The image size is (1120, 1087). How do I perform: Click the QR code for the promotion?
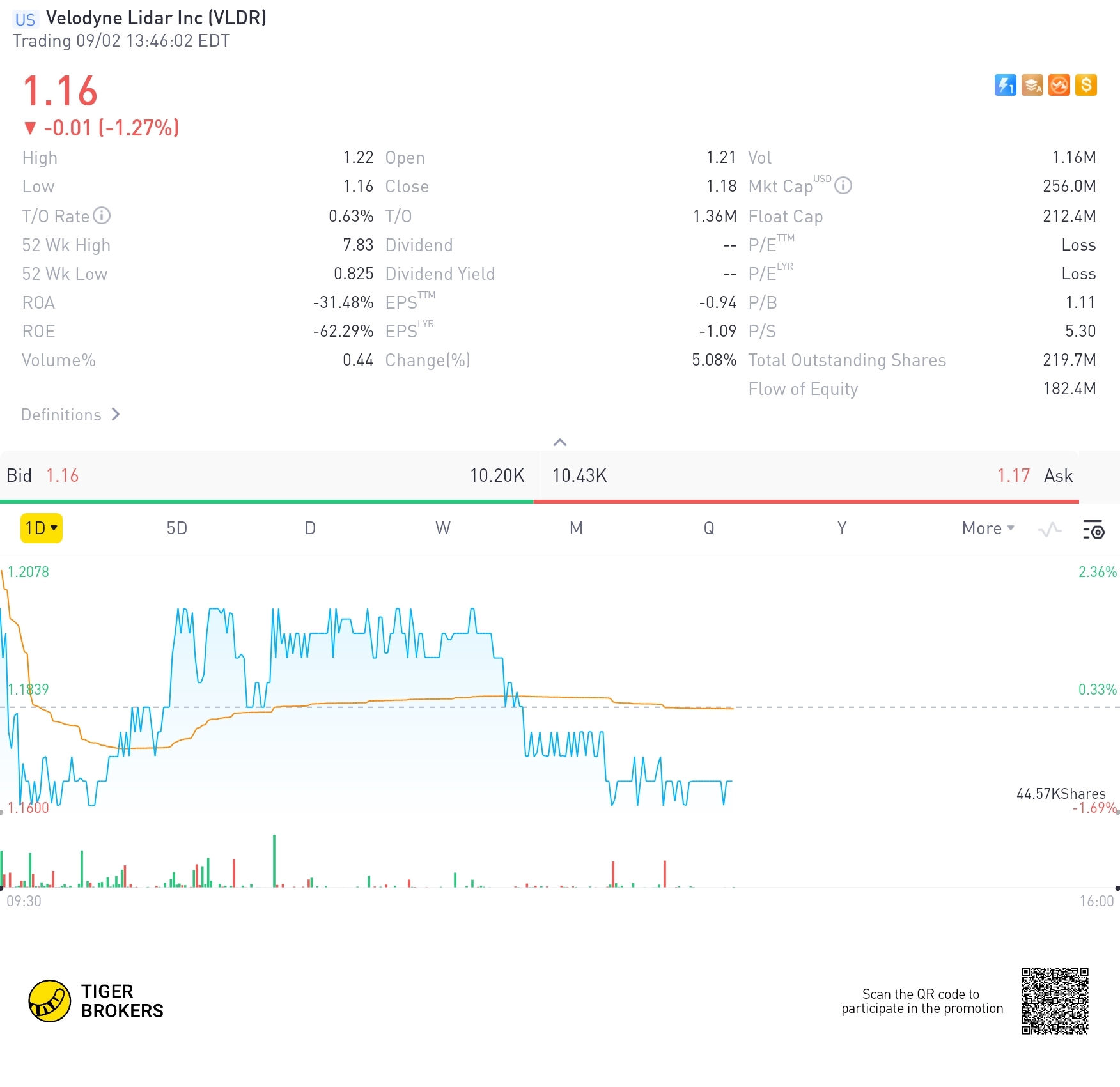tap(1055, 1001)
